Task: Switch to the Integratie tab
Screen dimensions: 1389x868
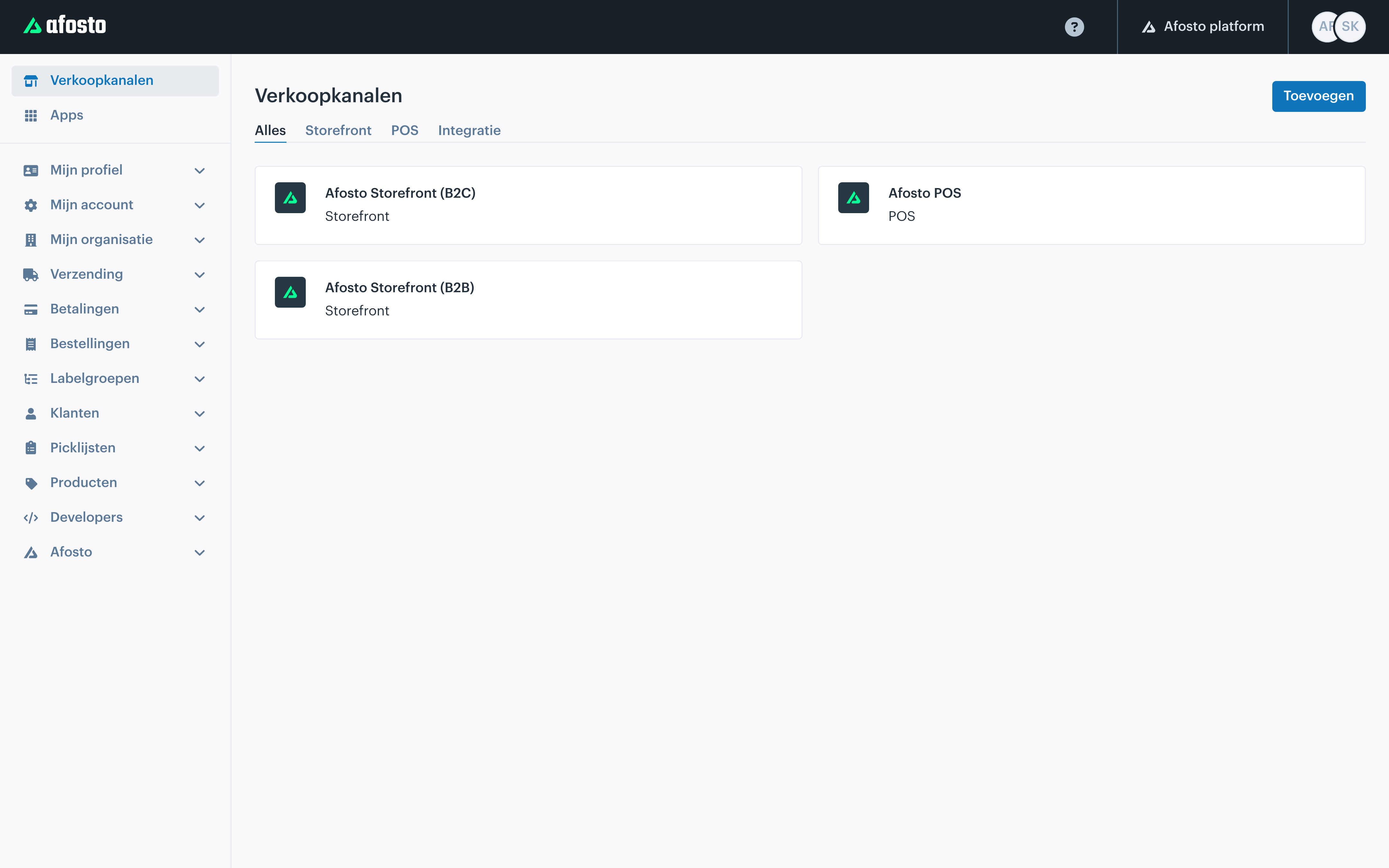Action: [469, 130]
